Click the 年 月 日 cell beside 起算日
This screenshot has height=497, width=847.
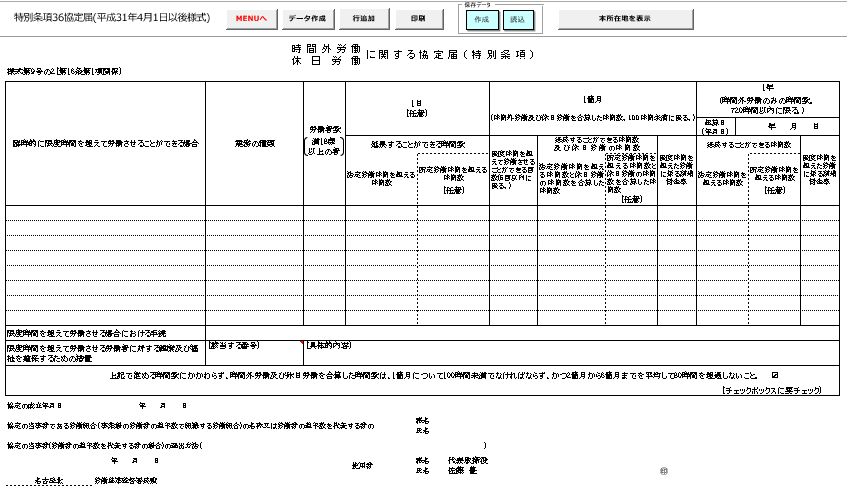(x=788, y=126)
